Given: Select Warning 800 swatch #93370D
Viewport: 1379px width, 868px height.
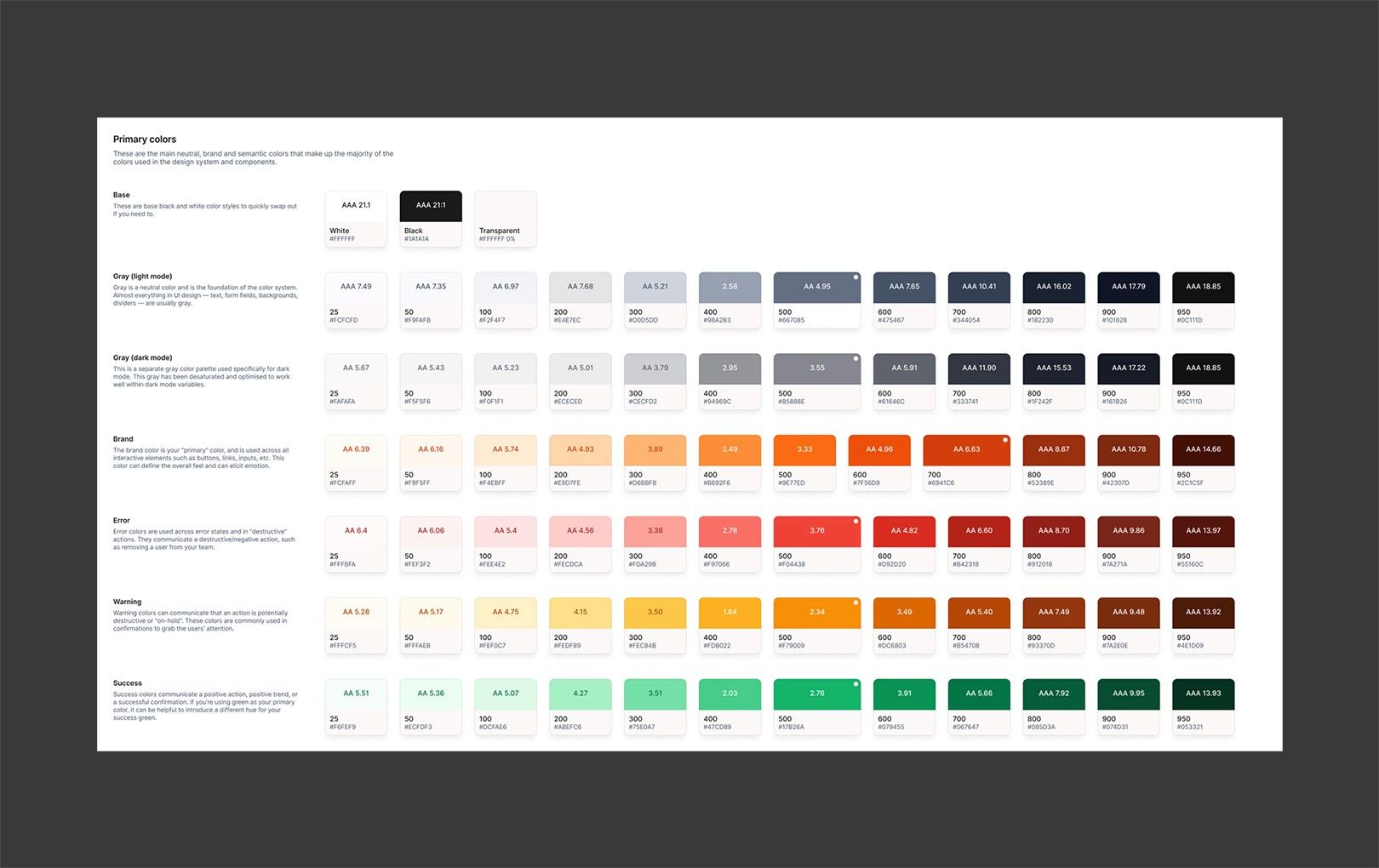Looking at the screenshot, I should 1054,625.
